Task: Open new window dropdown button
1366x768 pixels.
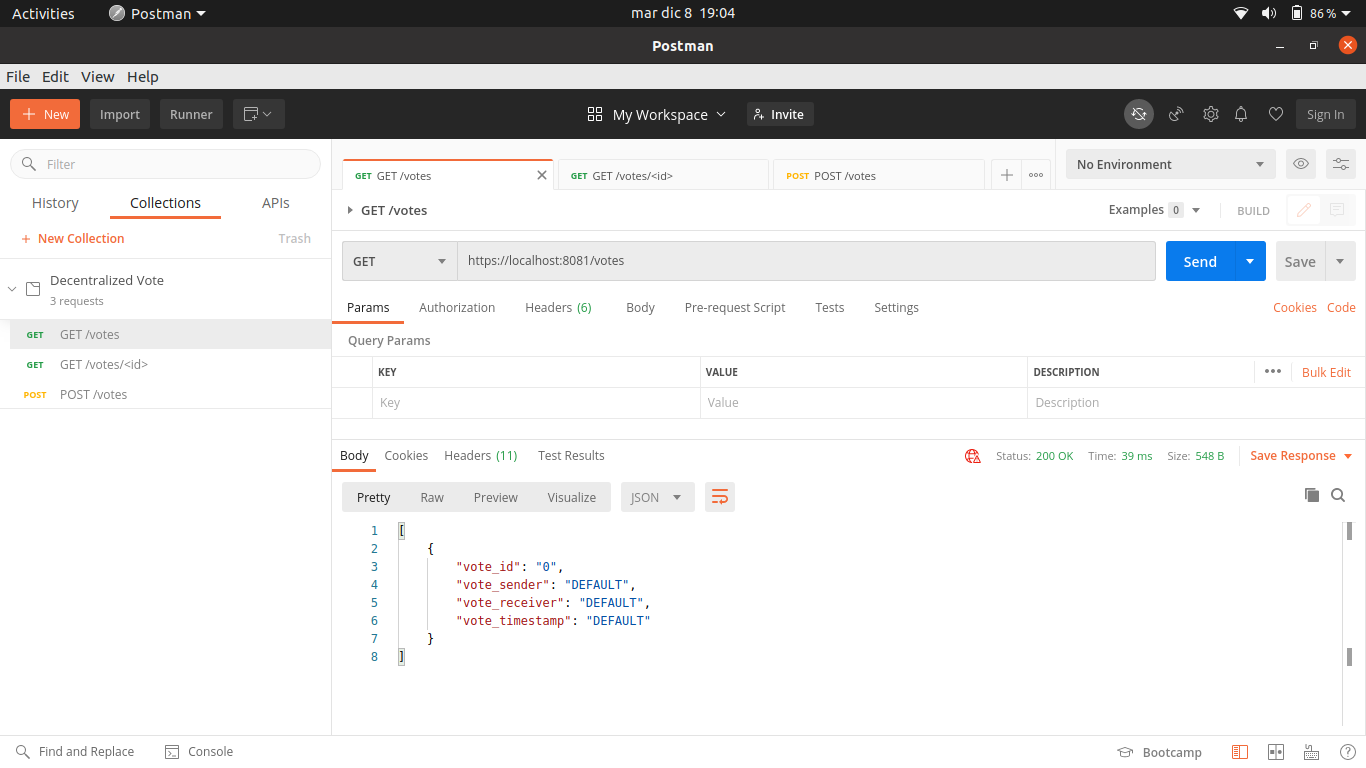Action: 259,114
